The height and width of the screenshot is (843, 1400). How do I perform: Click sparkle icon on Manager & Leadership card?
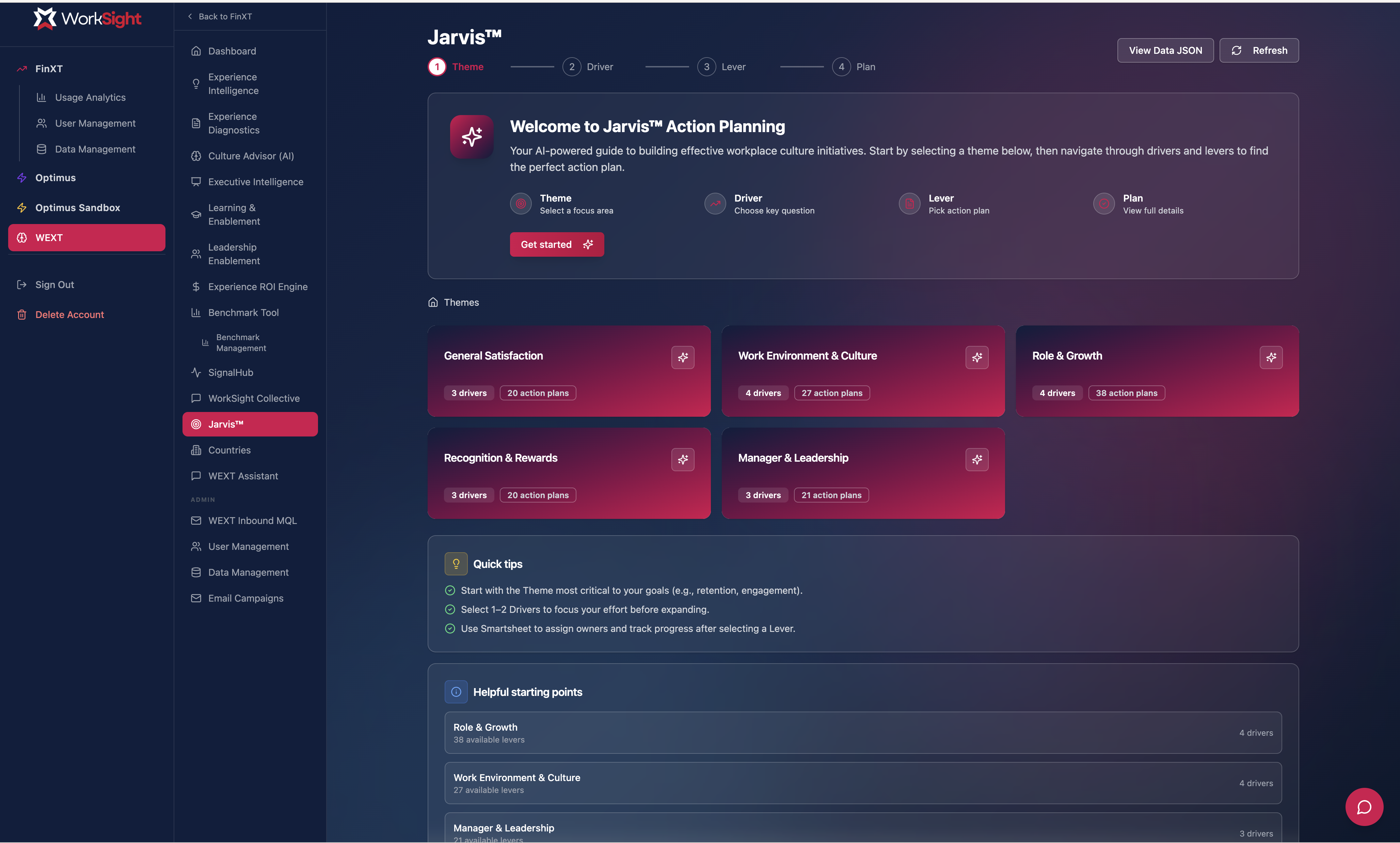coord(977,460)
